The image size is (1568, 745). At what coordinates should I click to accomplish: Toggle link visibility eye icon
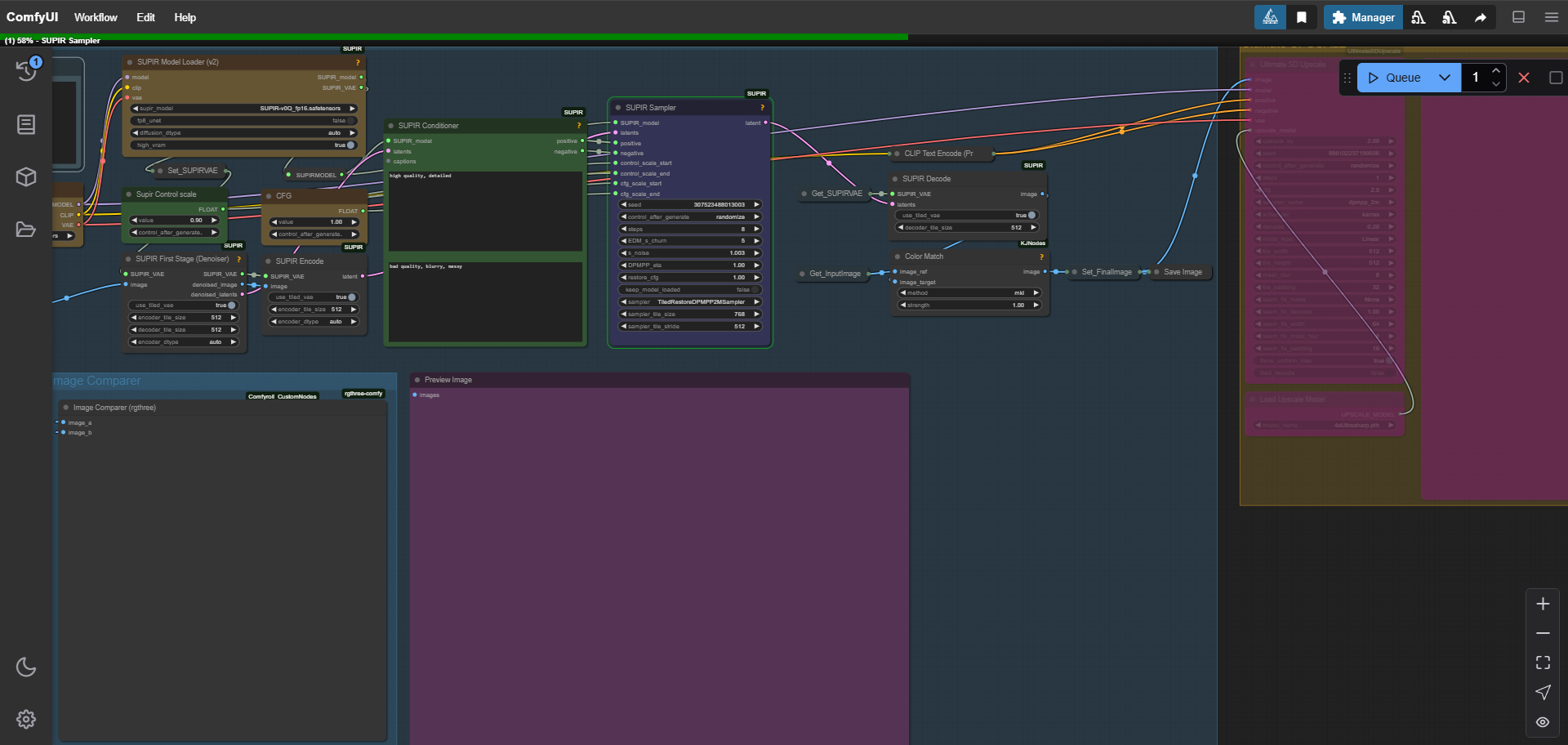coord(1543,722)
